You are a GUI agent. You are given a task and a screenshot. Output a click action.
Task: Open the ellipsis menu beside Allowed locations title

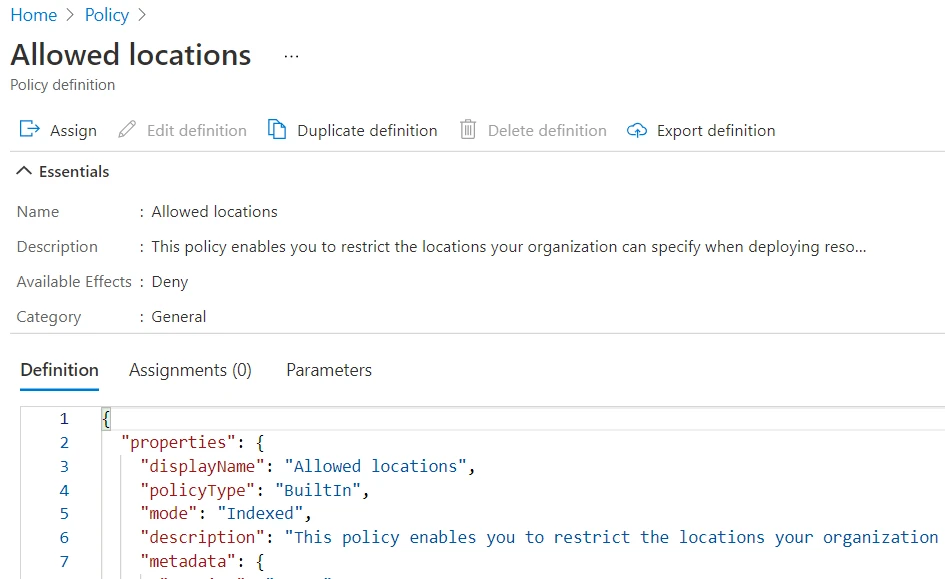pyautogui.click(x=290, y=57)
